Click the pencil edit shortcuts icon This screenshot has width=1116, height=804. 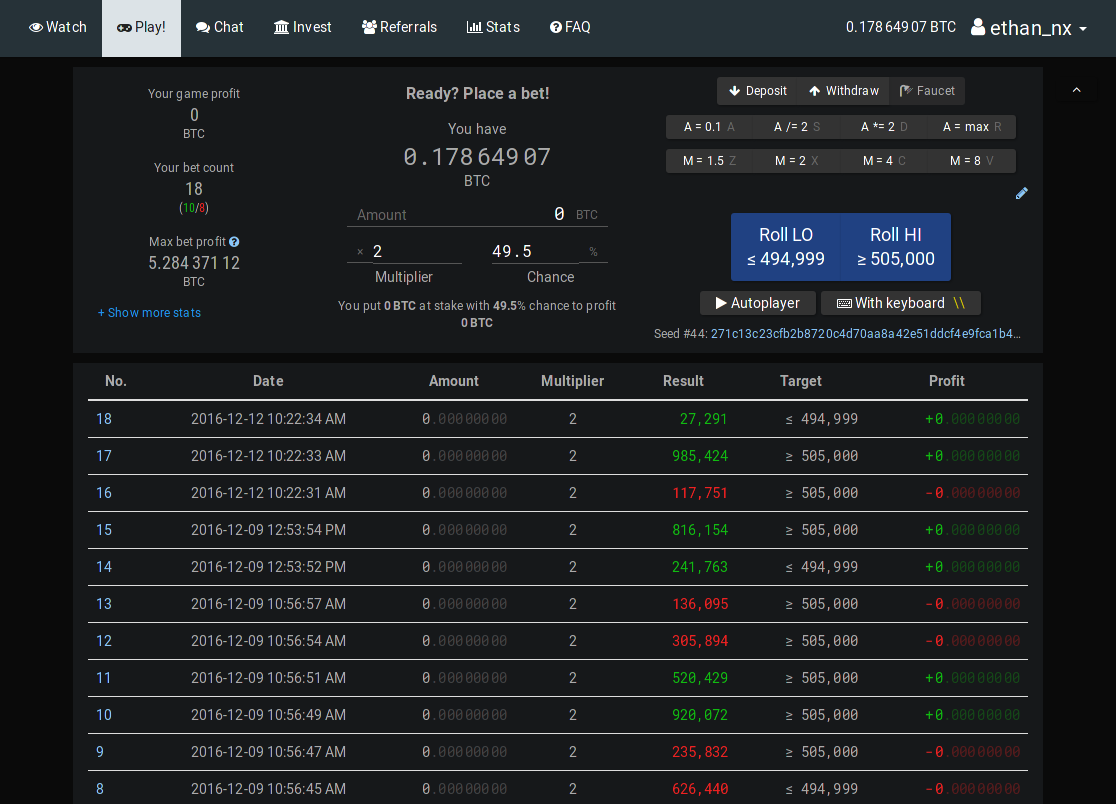(1021, 194)
